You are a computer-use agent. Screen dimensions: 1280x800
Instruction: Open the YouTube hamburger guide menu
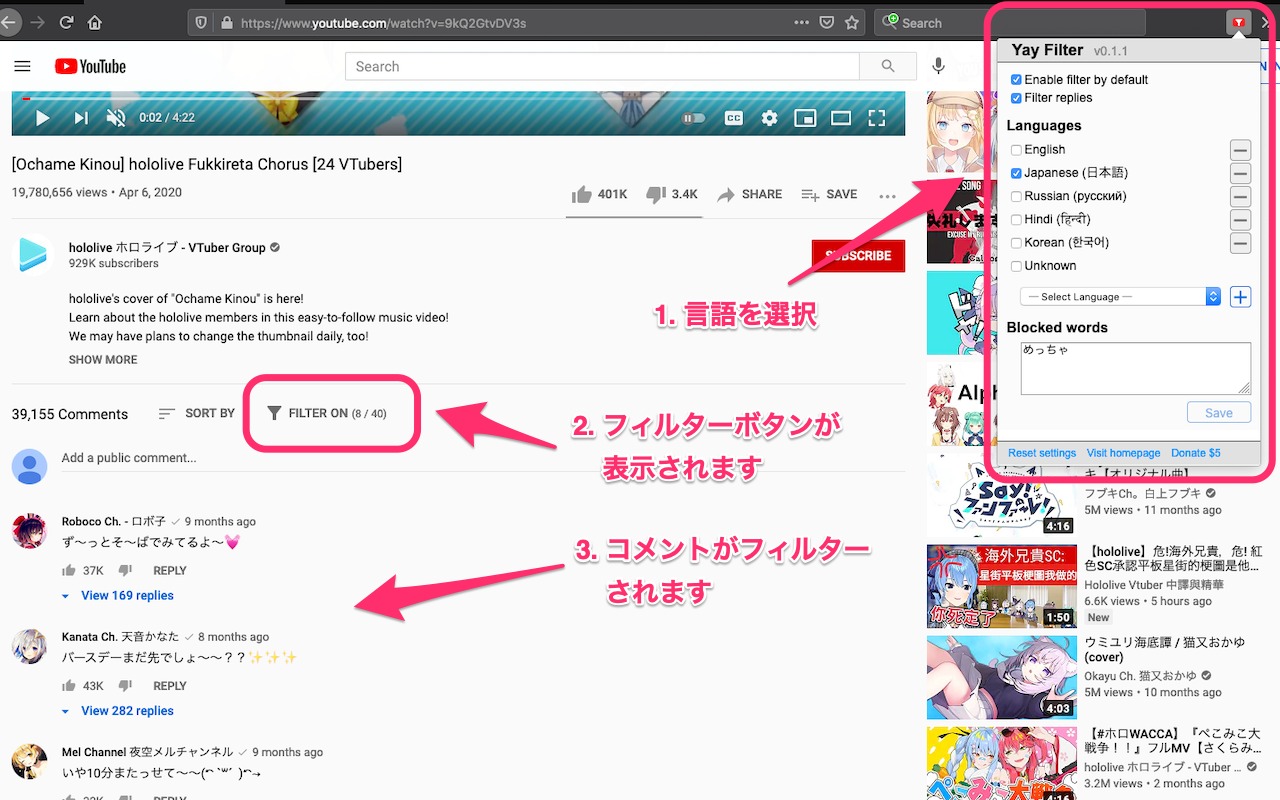[x=23, y=67]
